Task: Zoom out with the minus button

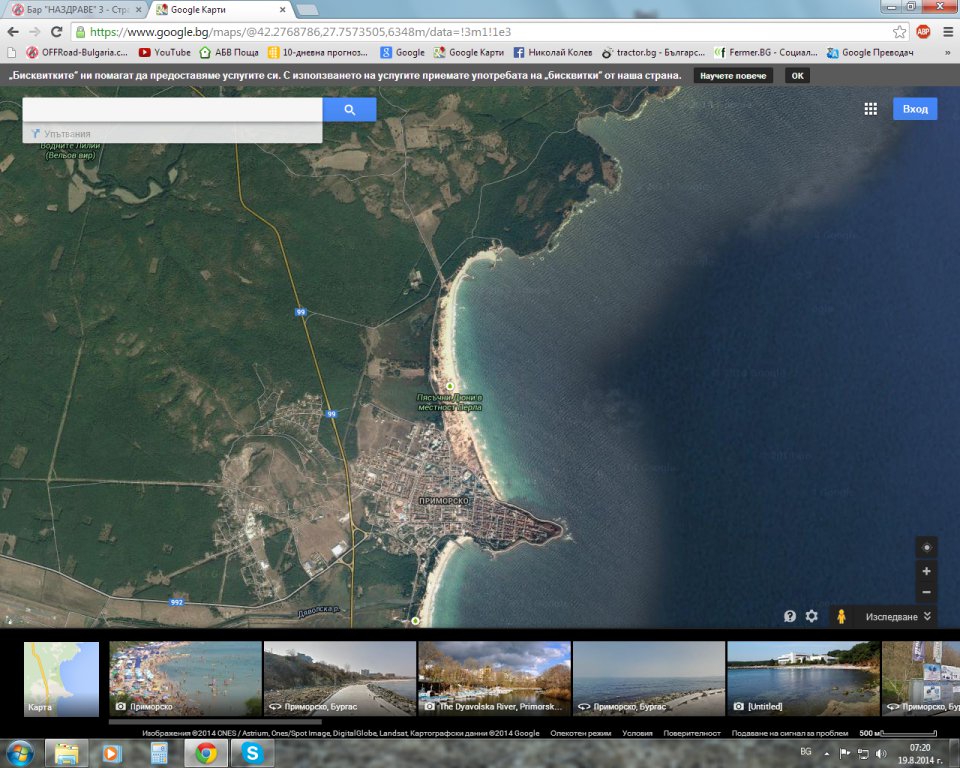Action: click(x=927, y=592)
